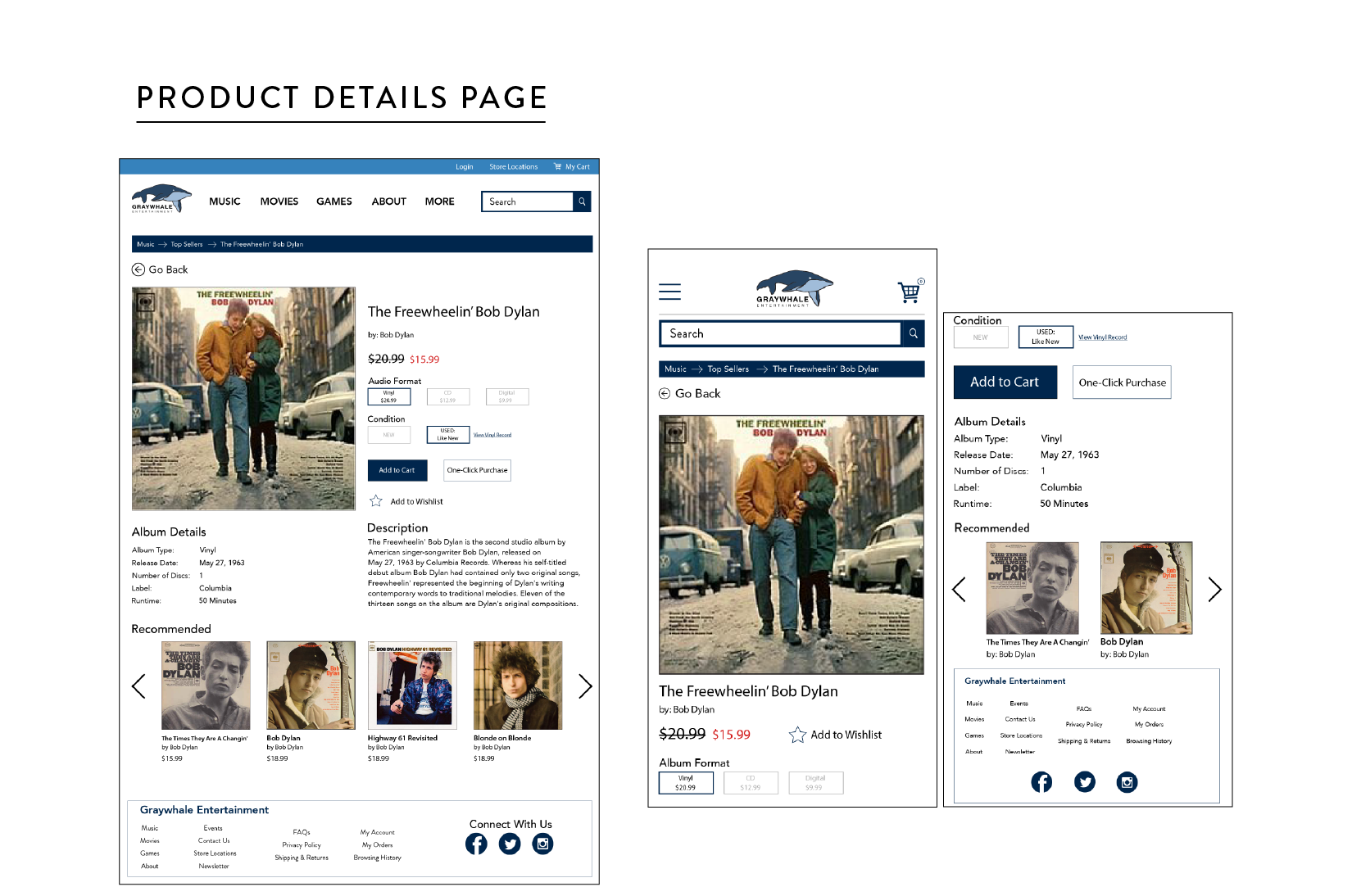Open the MUSIC menu

pyautogui.click(x=225, y=201)
